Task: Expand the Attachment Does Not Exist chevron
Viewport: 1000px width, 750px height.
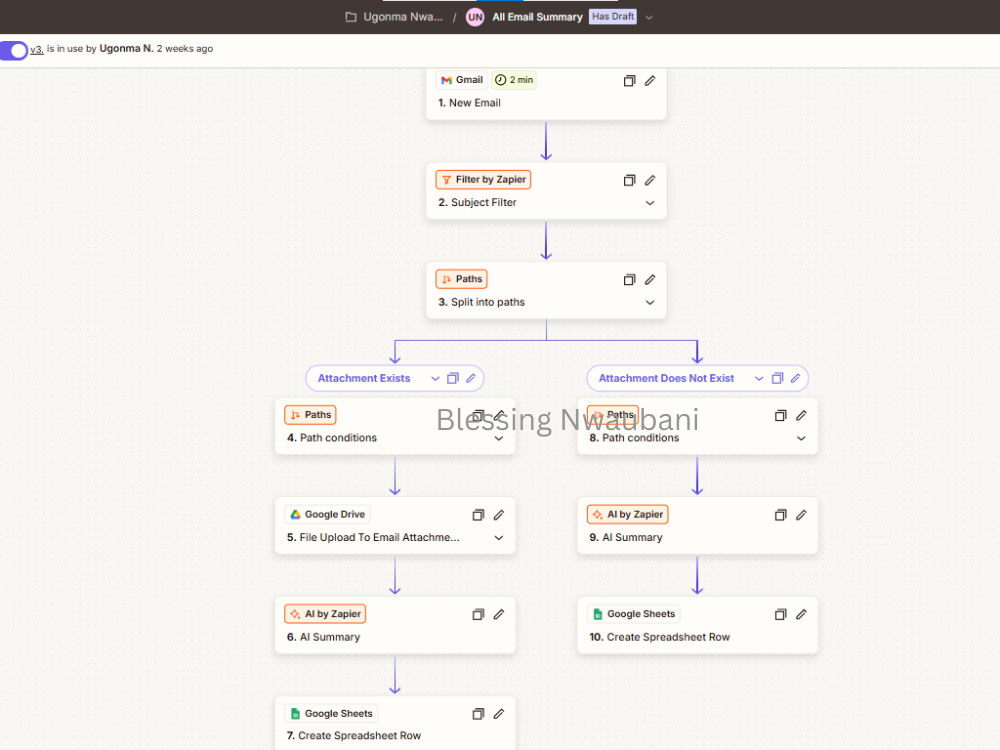Action: coord(759,379)
